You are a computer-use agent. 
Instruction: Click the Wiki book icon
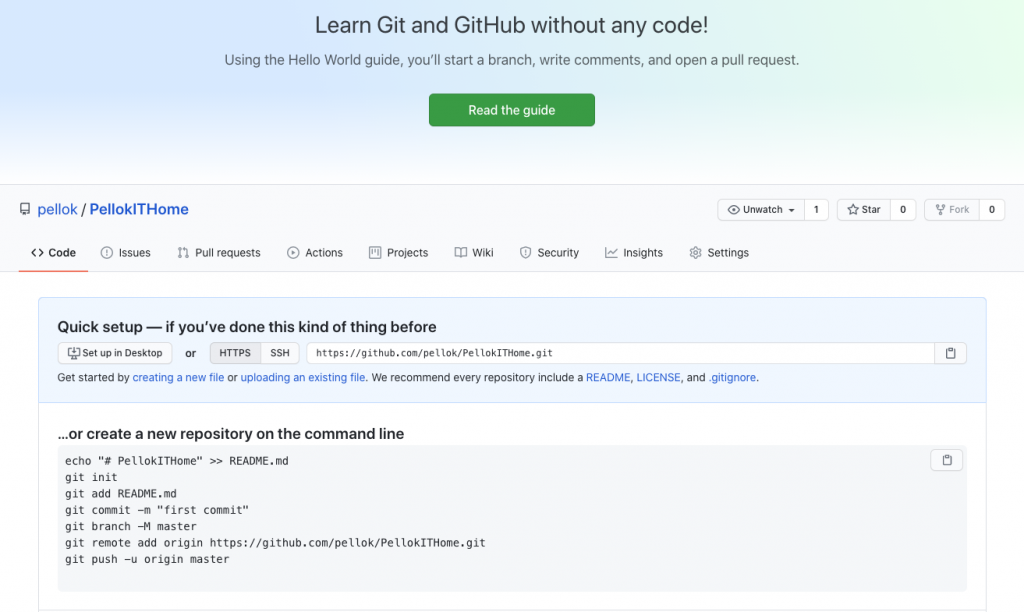pos(460,253)
